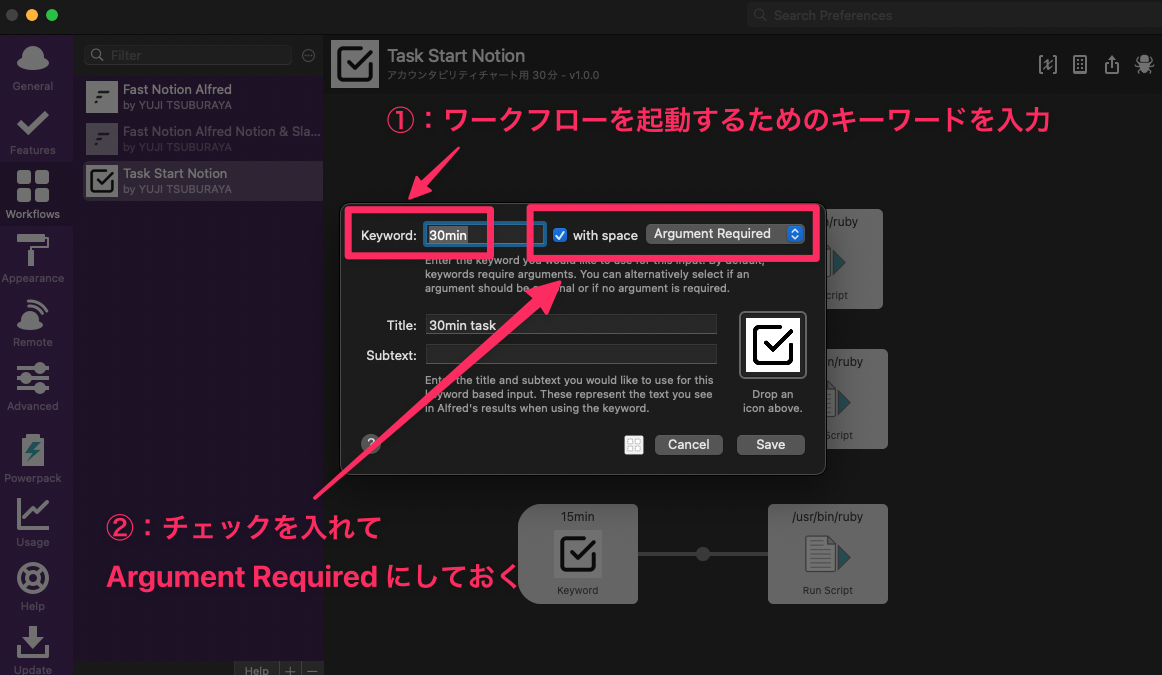
Task: Click the connection dot between 15min and Run Script
Action: [x=703, y=553]
